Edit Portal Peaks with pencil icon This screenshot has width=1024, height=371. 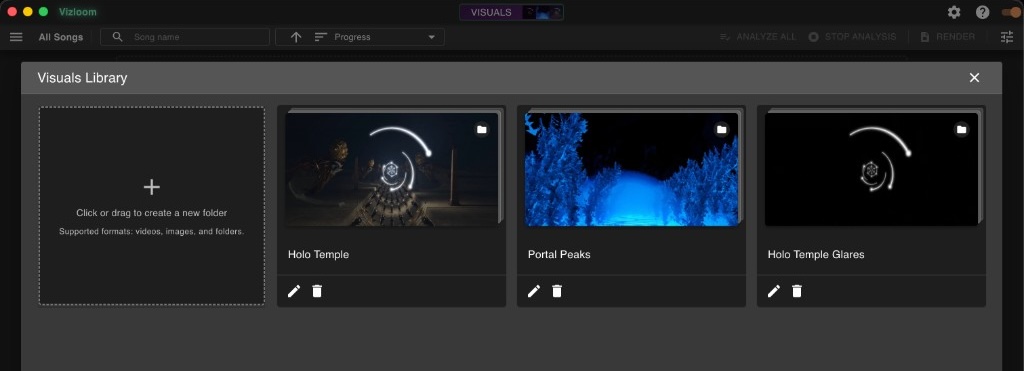pos(534,291)
